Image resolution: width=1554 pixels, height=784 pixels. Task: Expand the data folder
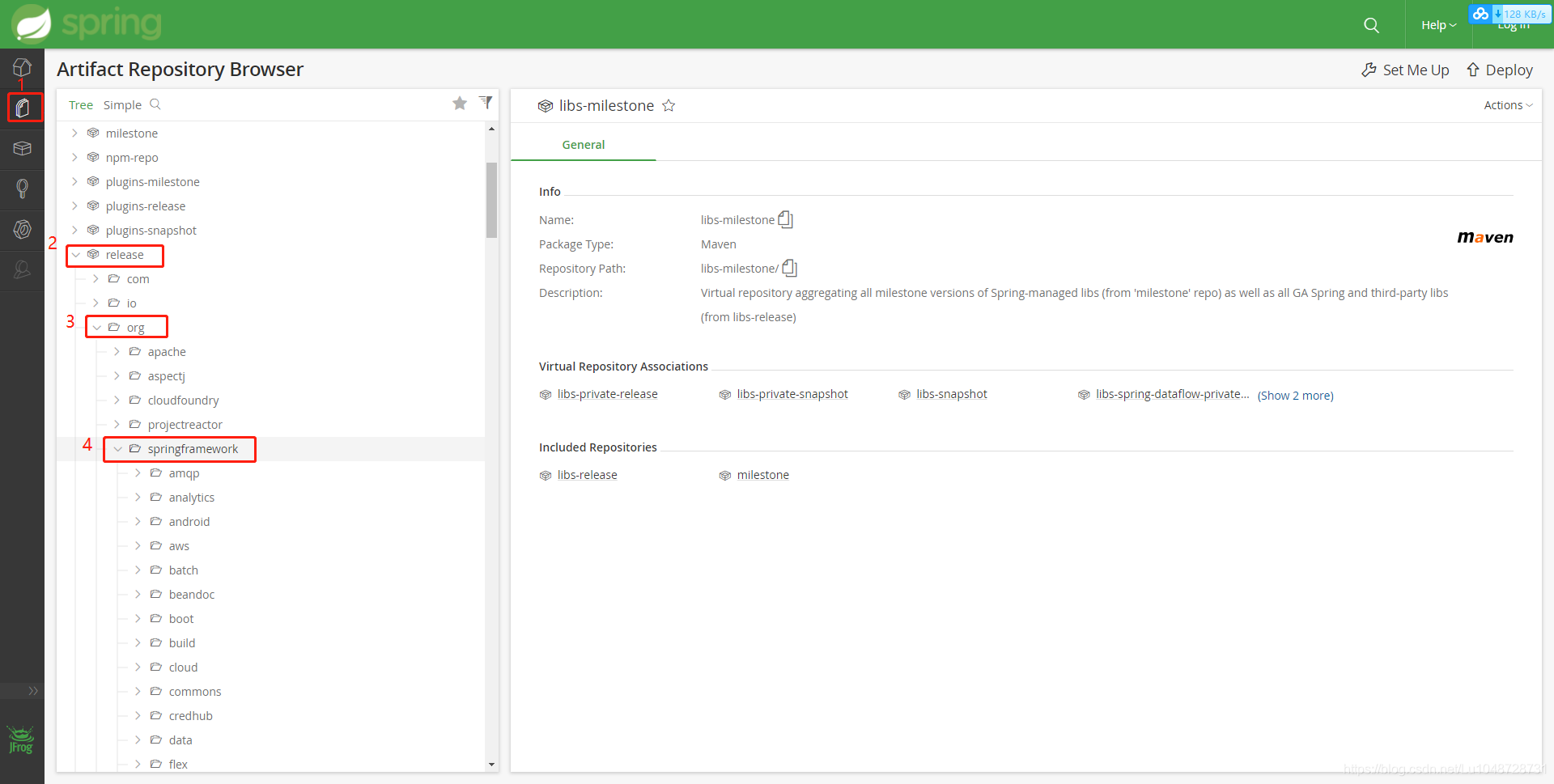(138, 740)
